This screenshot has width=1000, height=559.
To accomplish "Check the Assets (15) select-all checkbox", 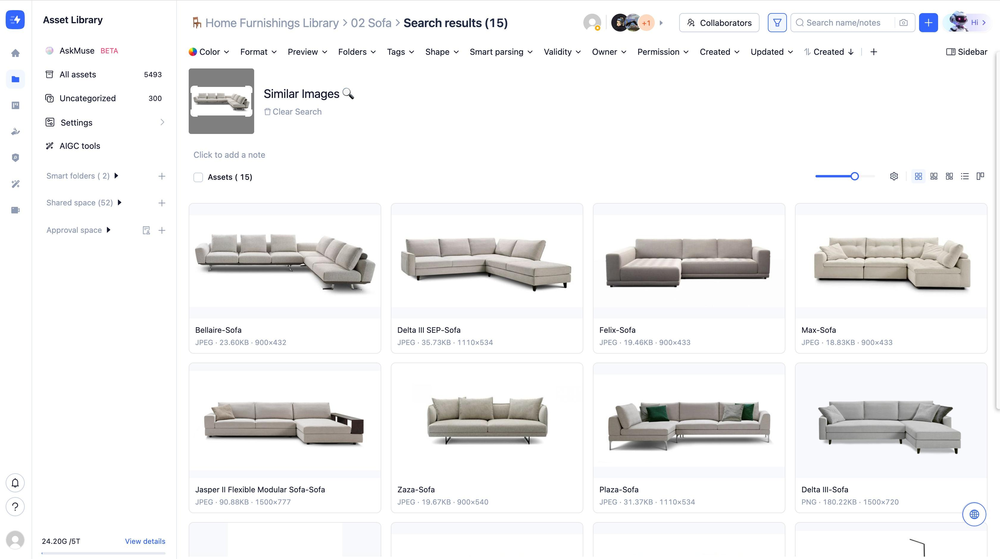I will point(198,178).
